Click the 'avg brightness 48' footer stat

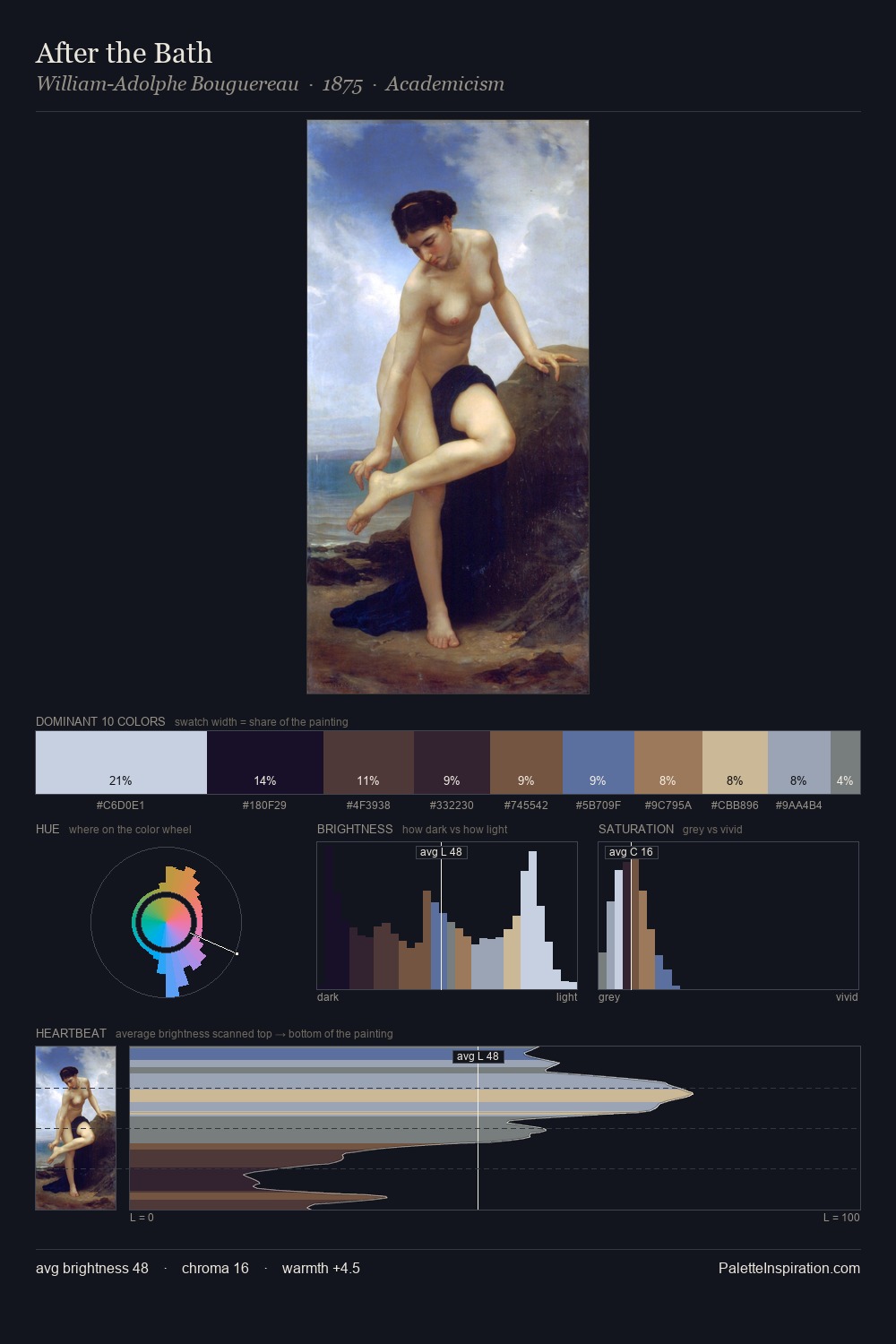point(92,1269)
